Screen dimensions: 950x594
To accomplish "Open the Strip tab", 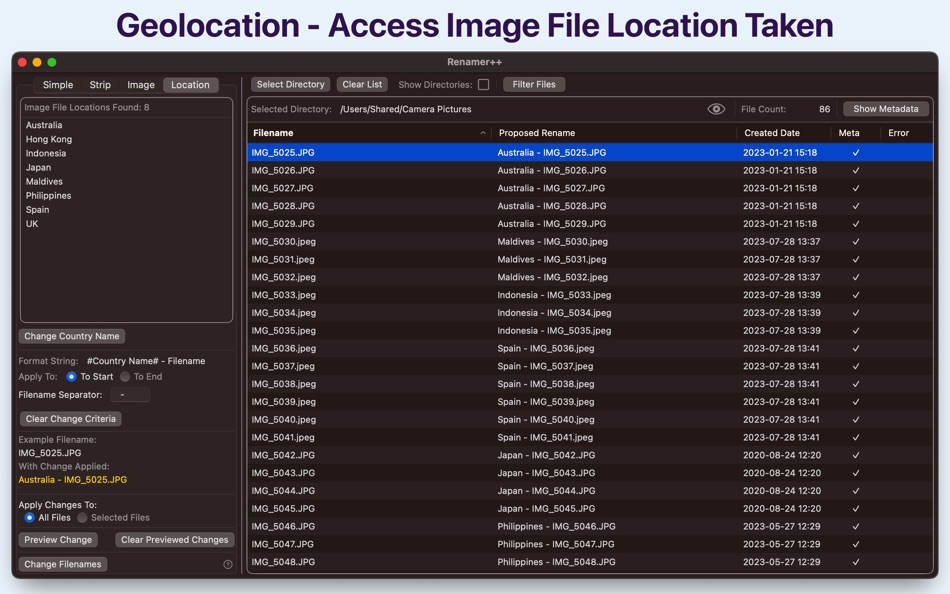I will [x=102, y=85].
